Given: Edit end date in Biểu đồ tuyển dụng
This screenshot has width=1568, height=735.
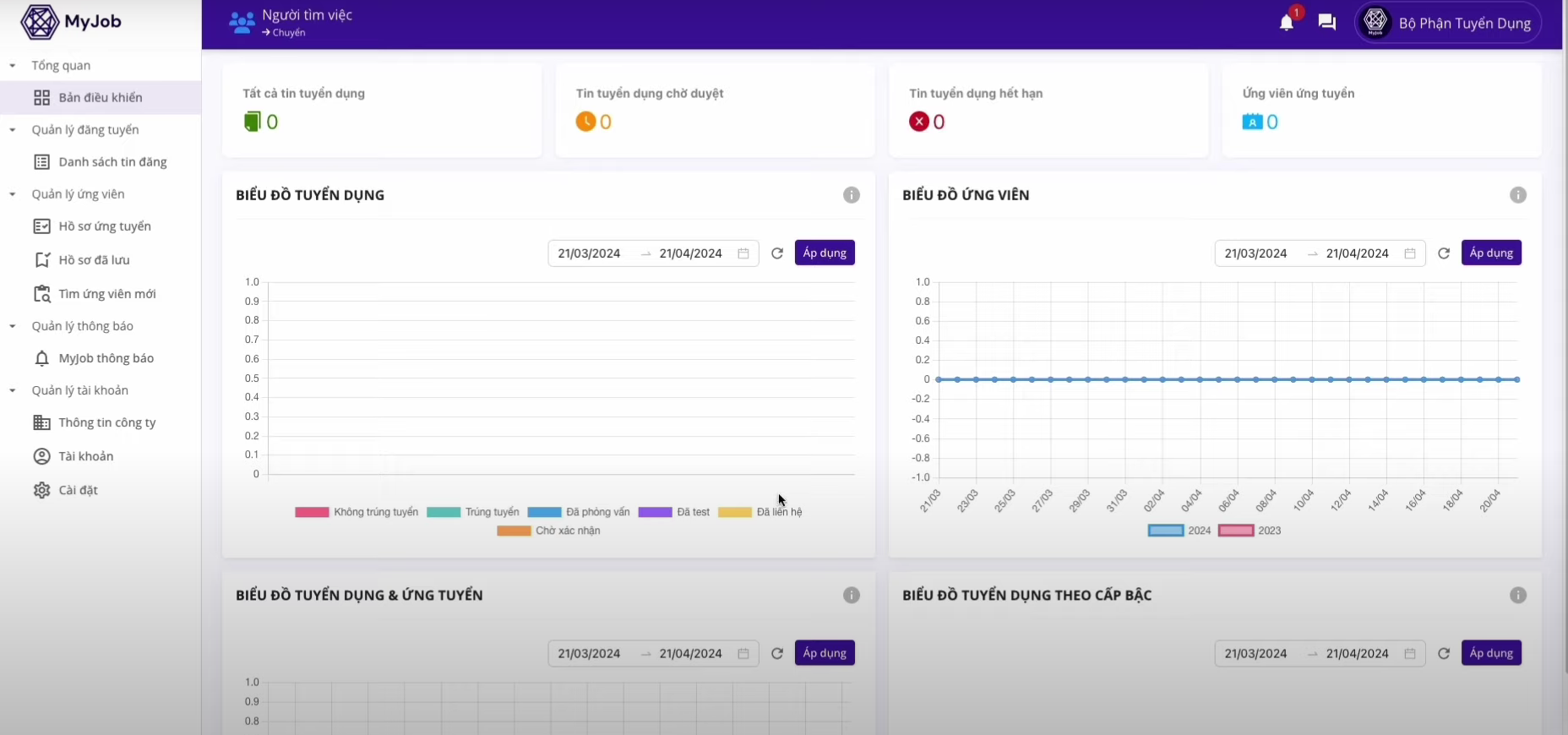Looking at the screenshot, I should [691, 253].
